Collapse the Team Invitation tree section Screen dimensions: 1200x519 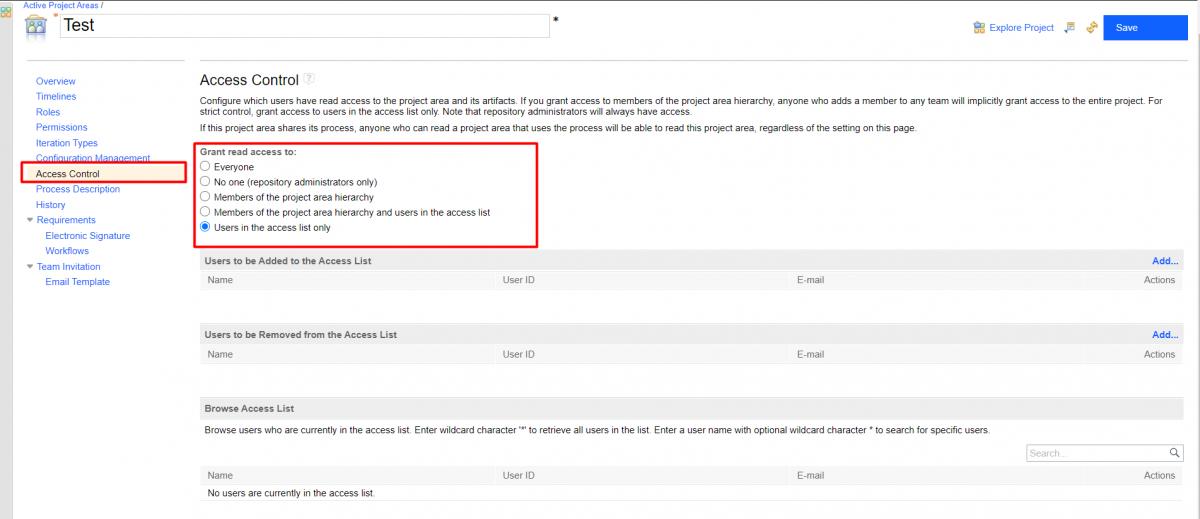click(30, 267)
